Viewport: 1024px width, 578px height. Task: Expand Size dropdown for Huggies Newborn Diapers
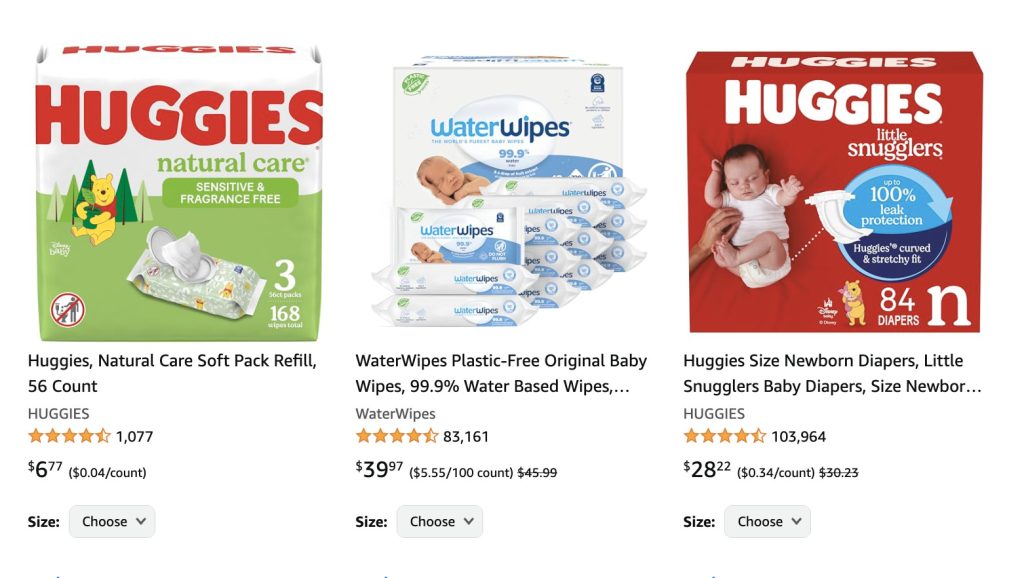tap(767, 521)
